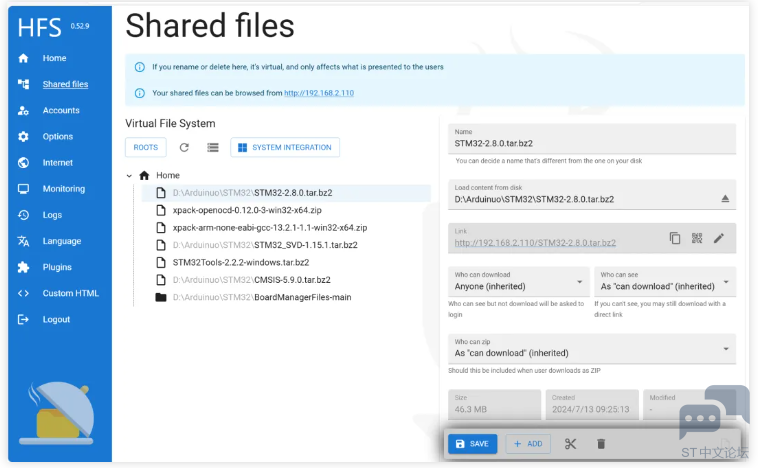Click the SAVE button
This screenshot has width=758, height=468.
472,444
